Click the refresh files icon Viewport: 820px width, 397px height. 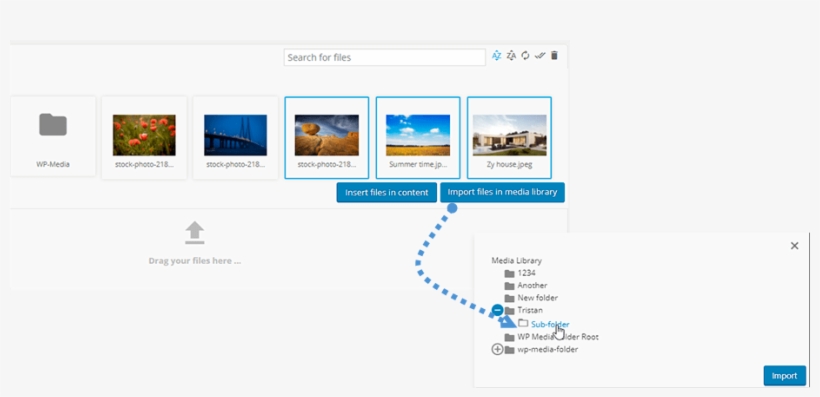[526, 55]
